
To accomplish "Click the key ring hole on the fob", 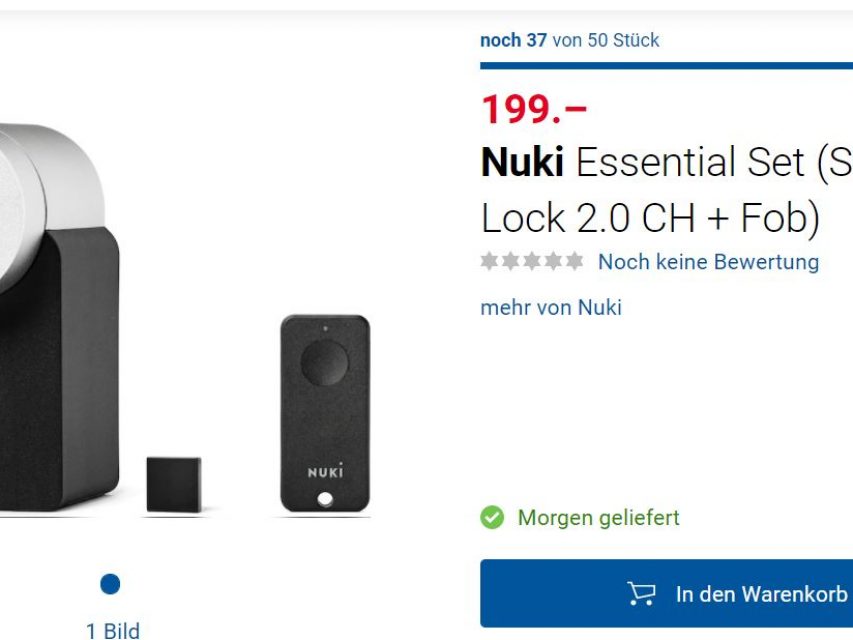I will pyautogui.click(x=324, y=498).
